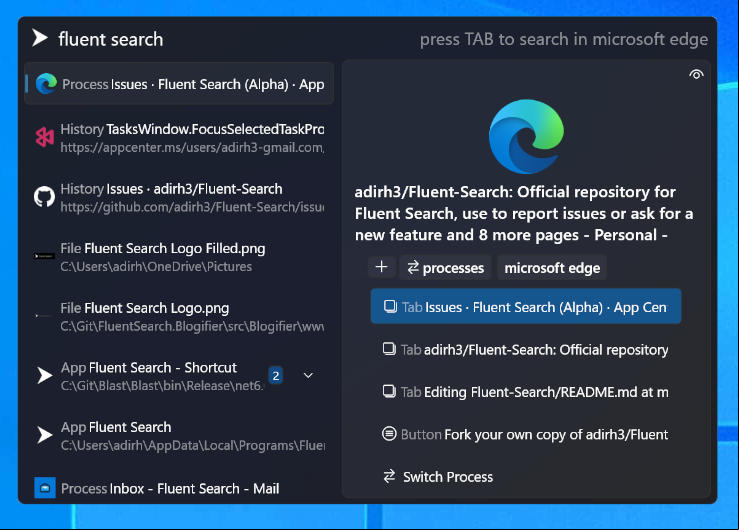Click the appcenter.ms URL under TasksWindow history
The image size is (739, 530).
point(192,148)
